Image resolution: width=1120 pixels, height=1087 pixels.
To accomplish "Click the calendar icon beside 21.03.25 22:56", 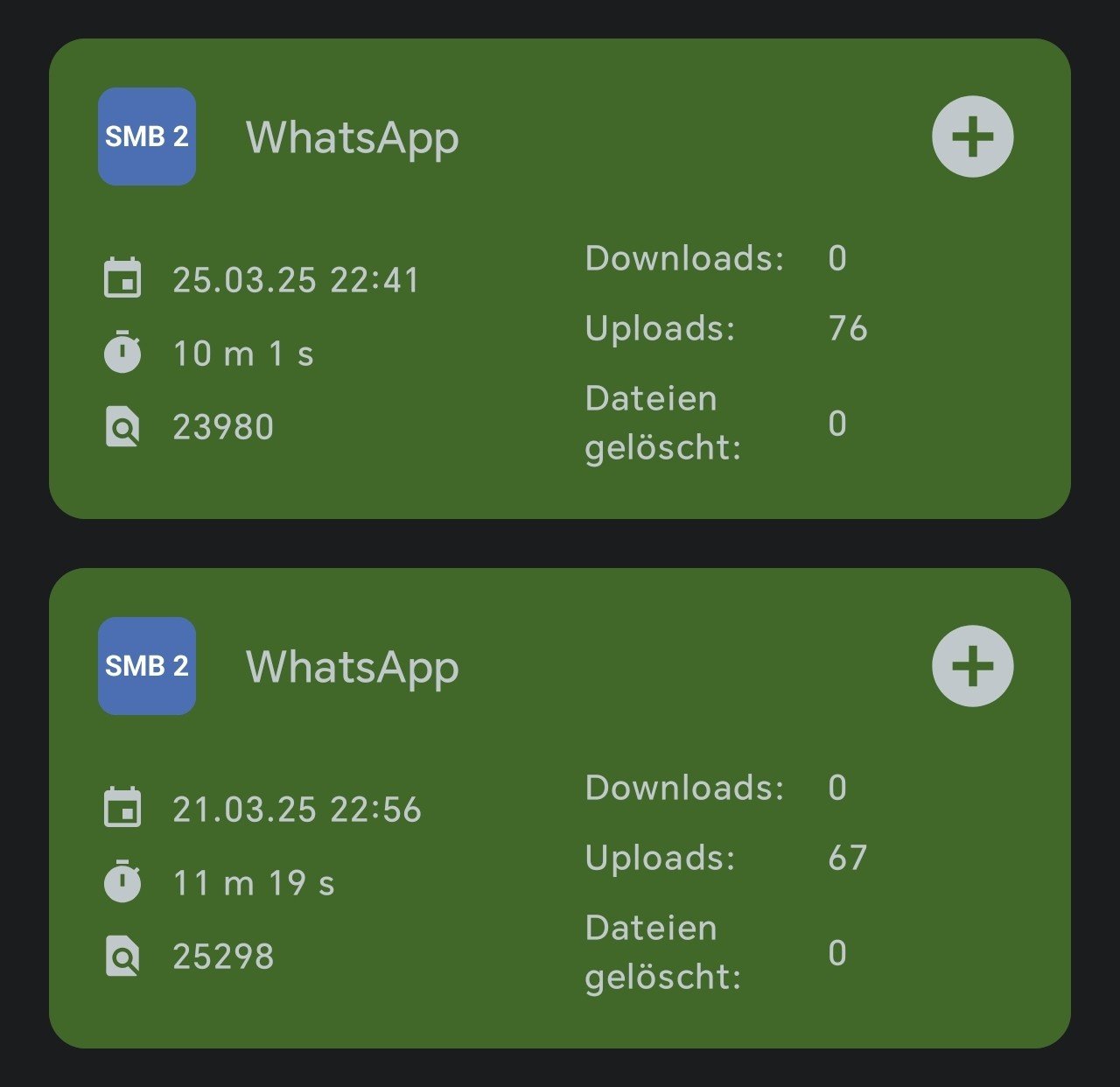I will (x=122, y=809).
